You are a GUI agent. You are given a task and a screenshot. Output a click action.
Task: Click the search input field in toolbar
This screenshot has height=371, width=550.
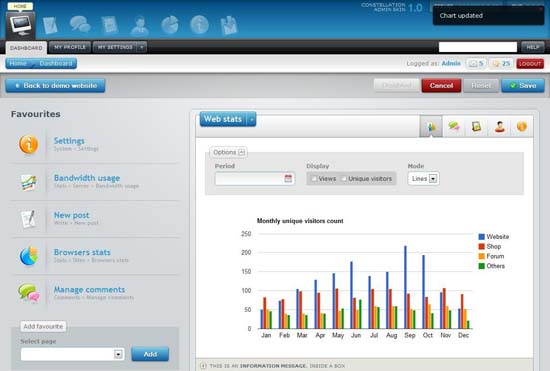pos(478,47)
